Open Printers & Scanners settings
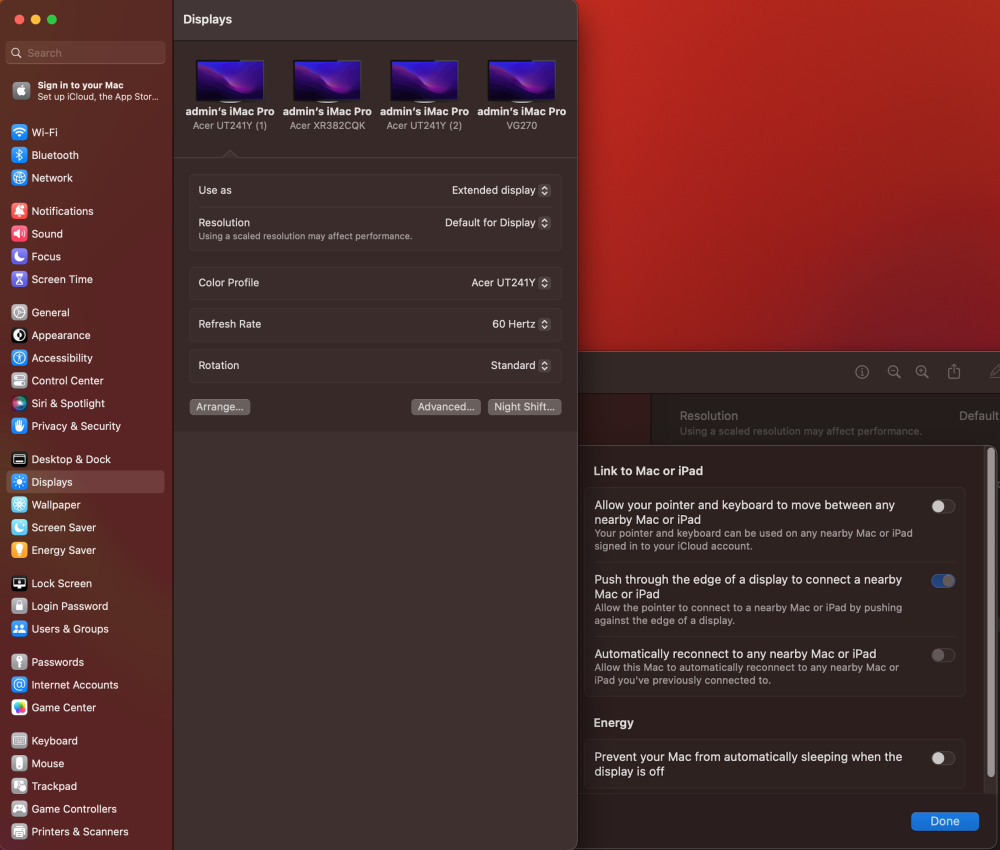This screenshot has height=850, width=1000. [85, 832]
